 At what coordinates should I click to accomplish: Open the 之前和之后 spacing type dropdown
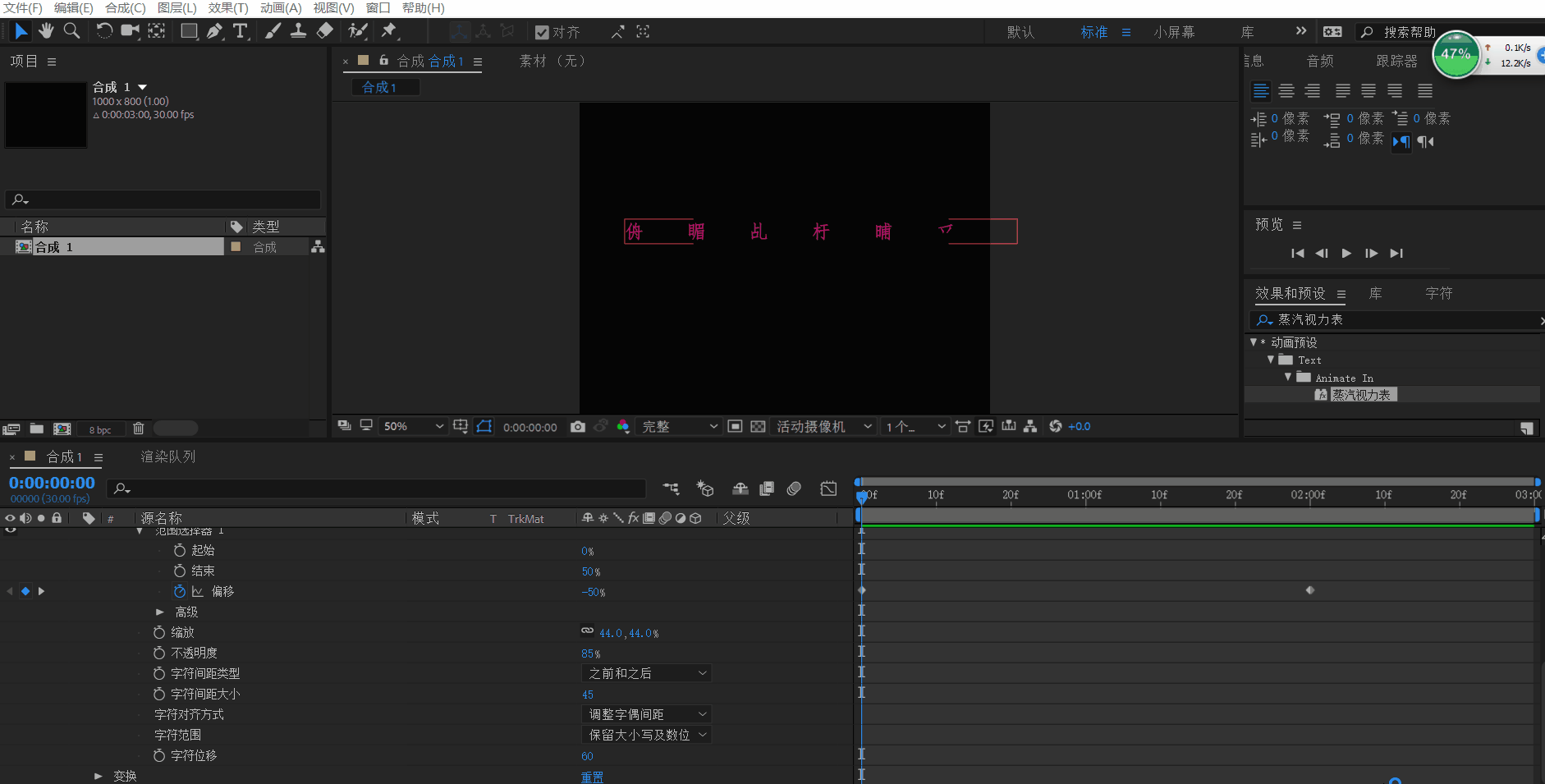click(x=646, y=673)
